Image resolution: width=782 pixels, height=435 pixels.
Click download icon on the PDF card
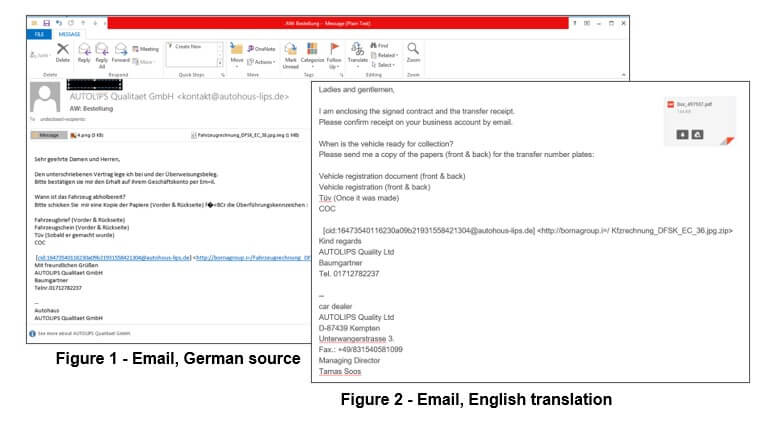[682, 135]
